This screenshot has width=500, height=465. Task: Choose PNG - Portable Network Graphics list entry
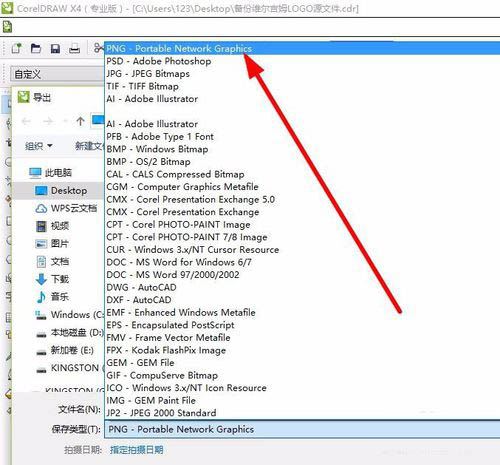302,49
